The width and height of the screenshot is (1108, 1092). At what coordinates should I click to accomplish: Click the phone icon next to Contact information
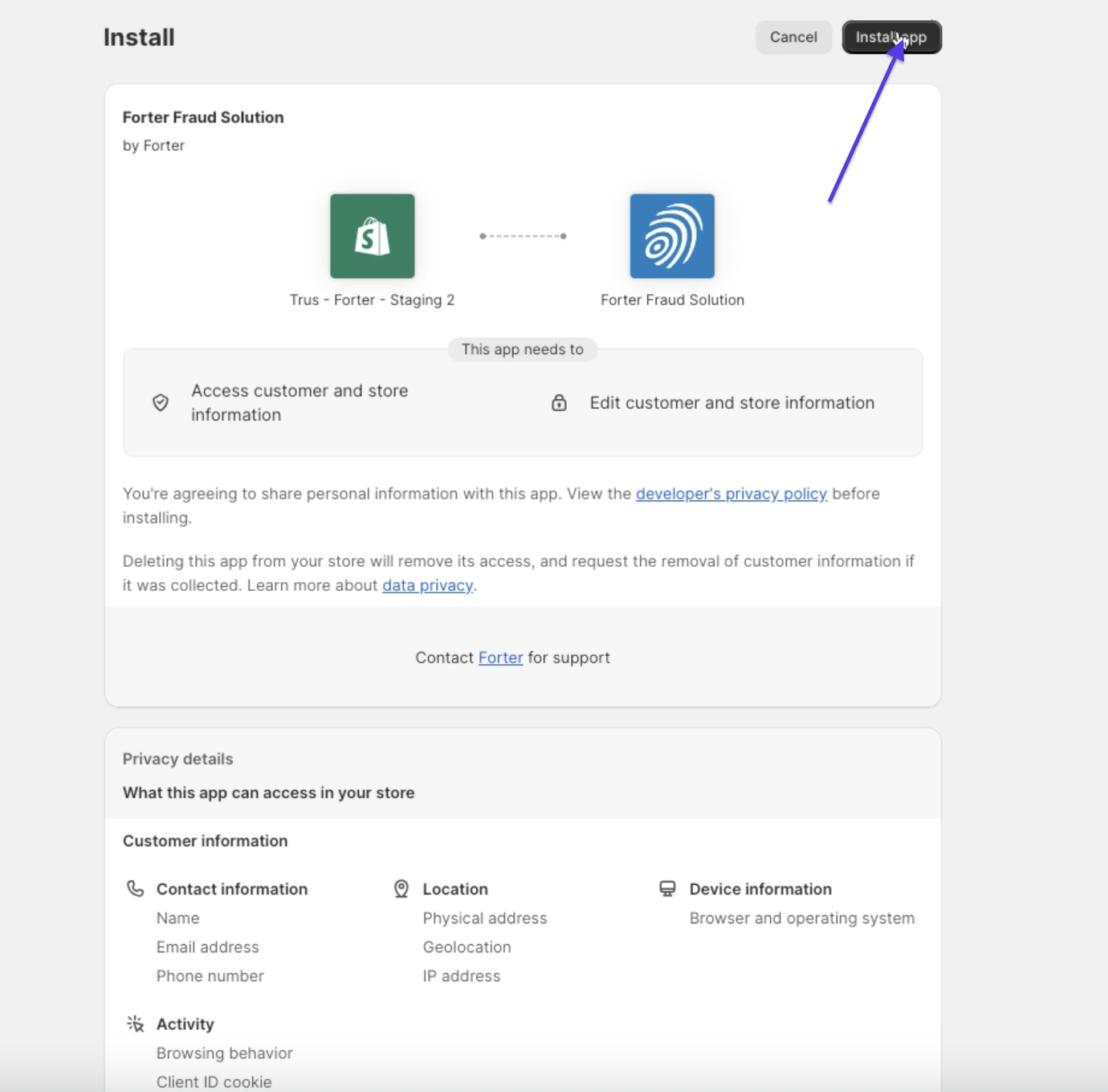[x=135, y=889]
